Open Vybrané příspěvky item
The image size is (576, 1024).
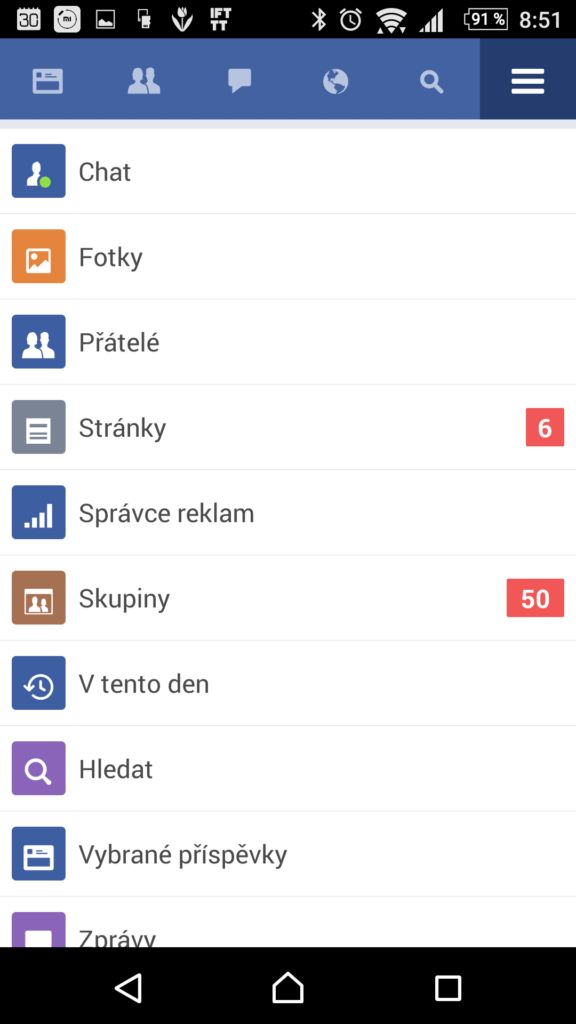288,854
